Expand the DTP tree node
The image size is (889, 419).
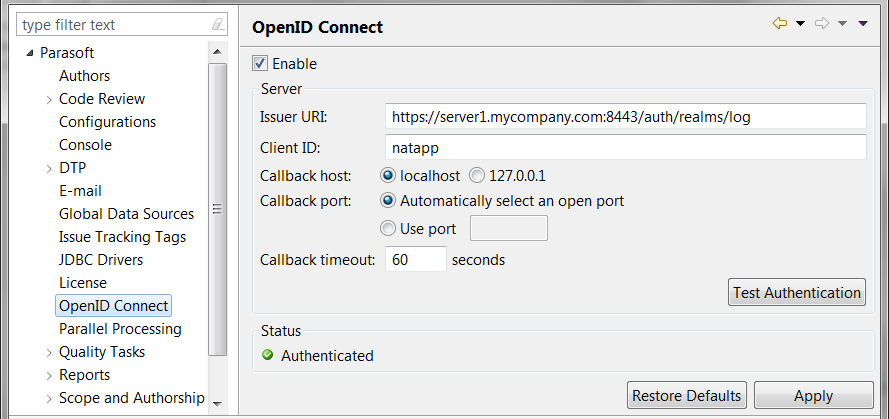[x=49, y=169]
